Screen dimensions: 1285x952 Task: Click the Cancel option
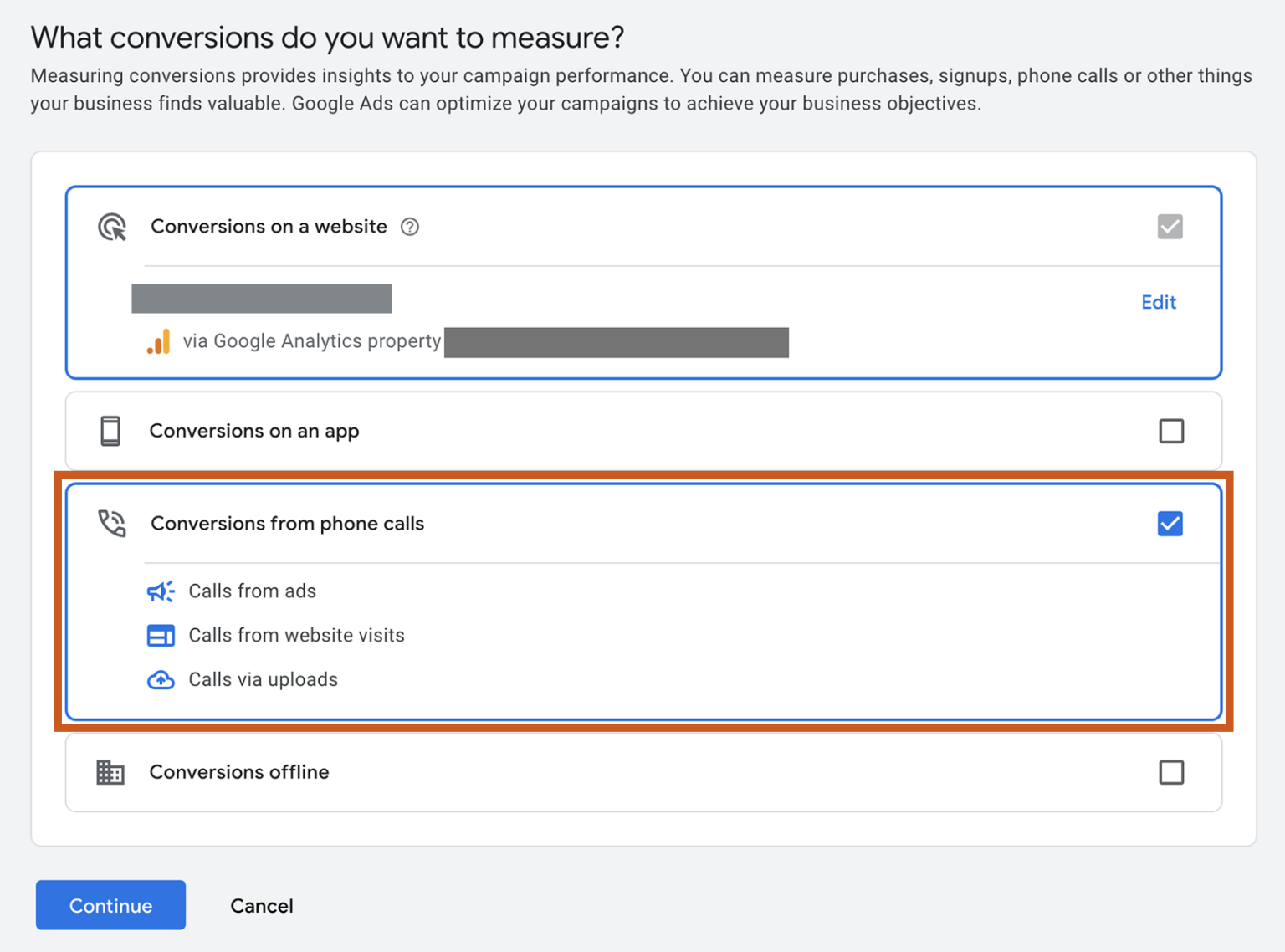(x=261, y=905)
